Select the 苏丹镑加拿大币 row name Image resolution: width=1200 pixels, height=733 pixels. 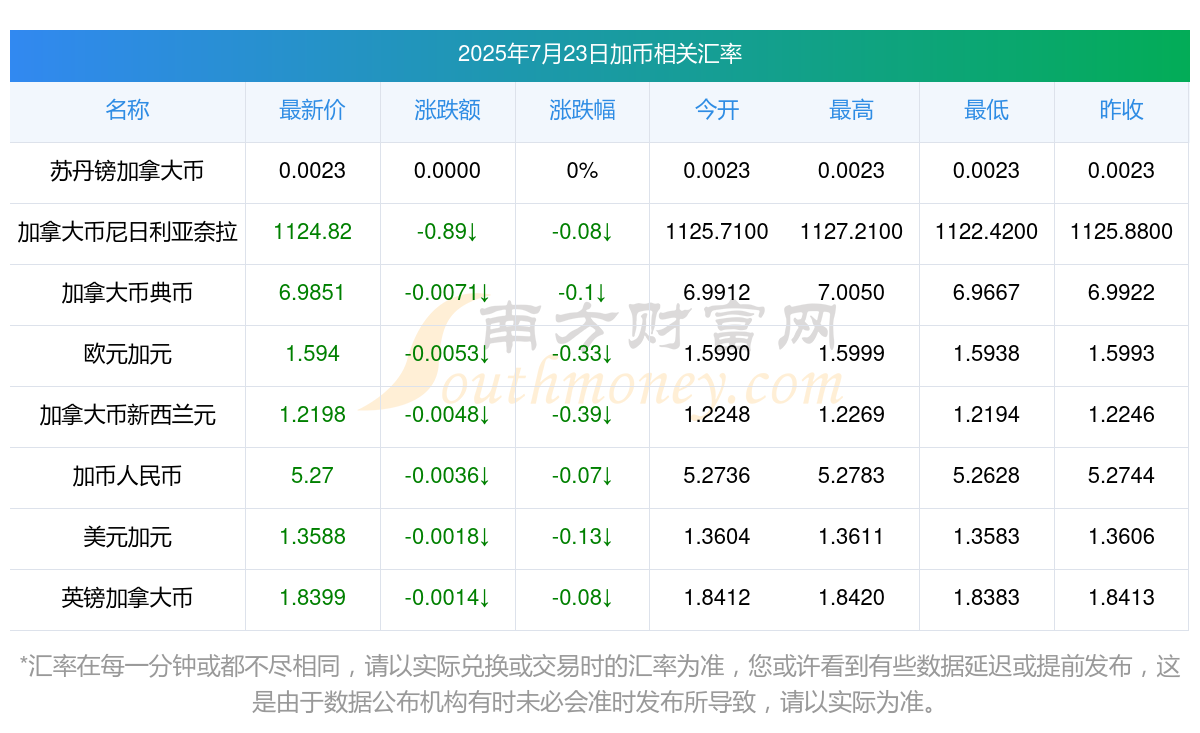[127, 171]
